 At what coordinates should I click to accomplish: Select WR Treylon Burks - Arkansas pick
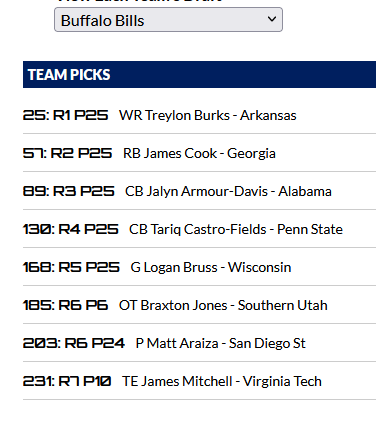[208, 115]
